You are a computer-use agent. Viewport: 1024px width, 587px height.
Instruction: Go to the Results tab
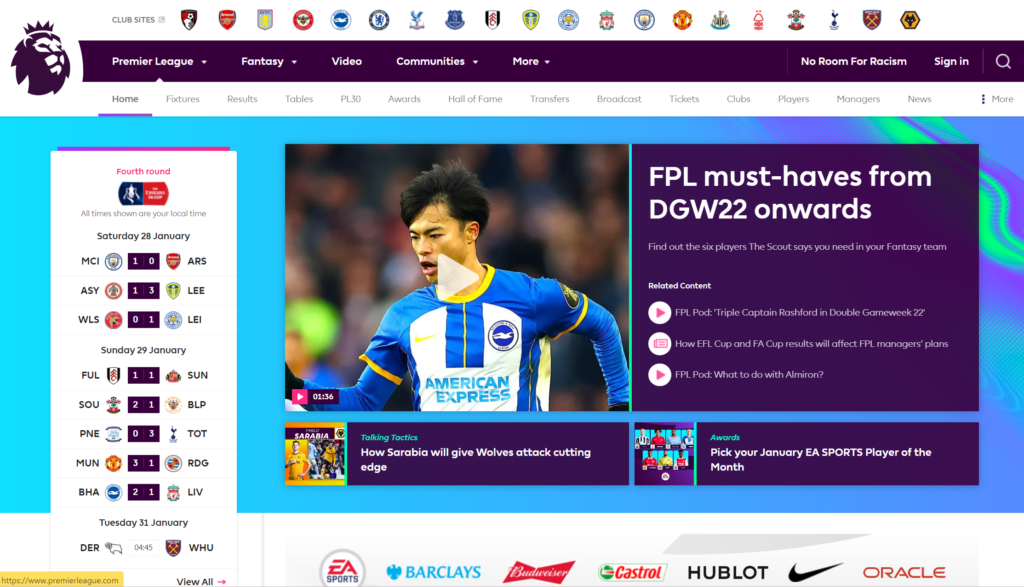(x=242, y=99)
